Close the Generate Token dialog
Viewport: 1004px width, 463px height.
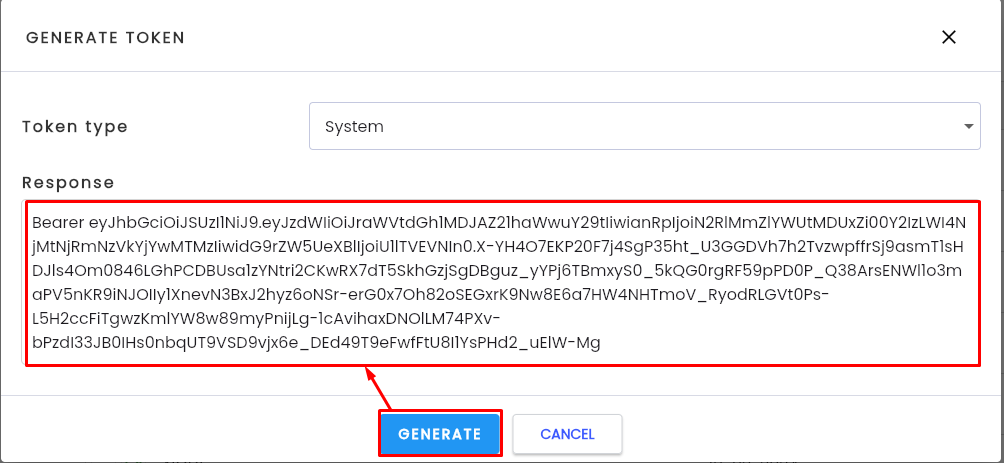click(948, 37)
